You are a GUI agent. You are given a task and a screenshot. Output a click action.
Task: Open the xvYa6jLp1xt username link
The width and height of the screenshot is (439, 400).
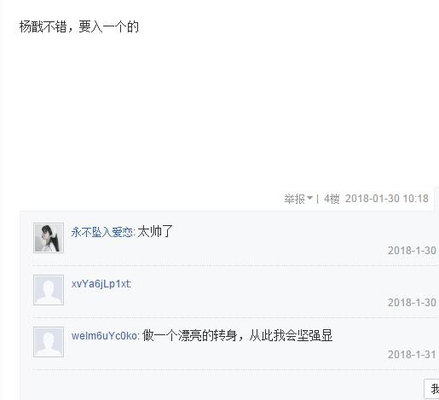pos(101,284)
